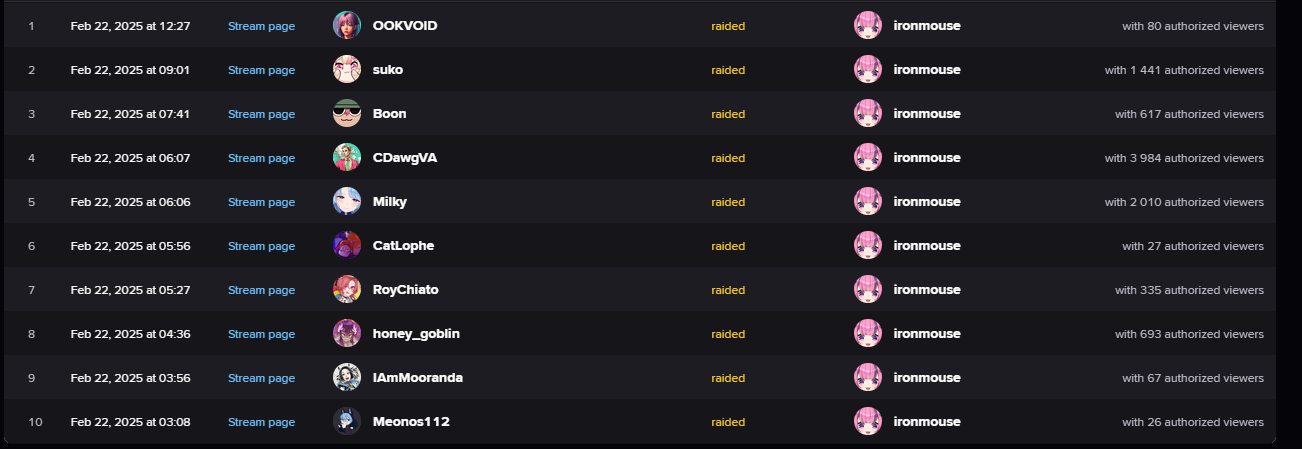
Task: Click CatLophe's channel avatar
Action: tap(346, 246)
